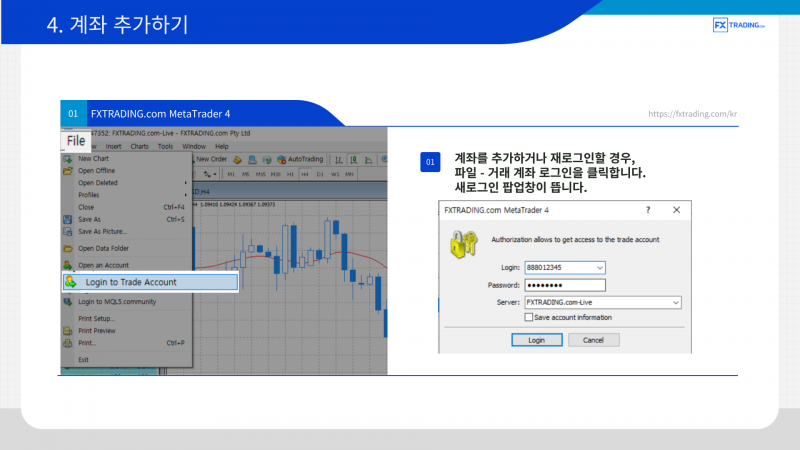
Task: Click the Print Preview icon
Action: click(67, 331)
